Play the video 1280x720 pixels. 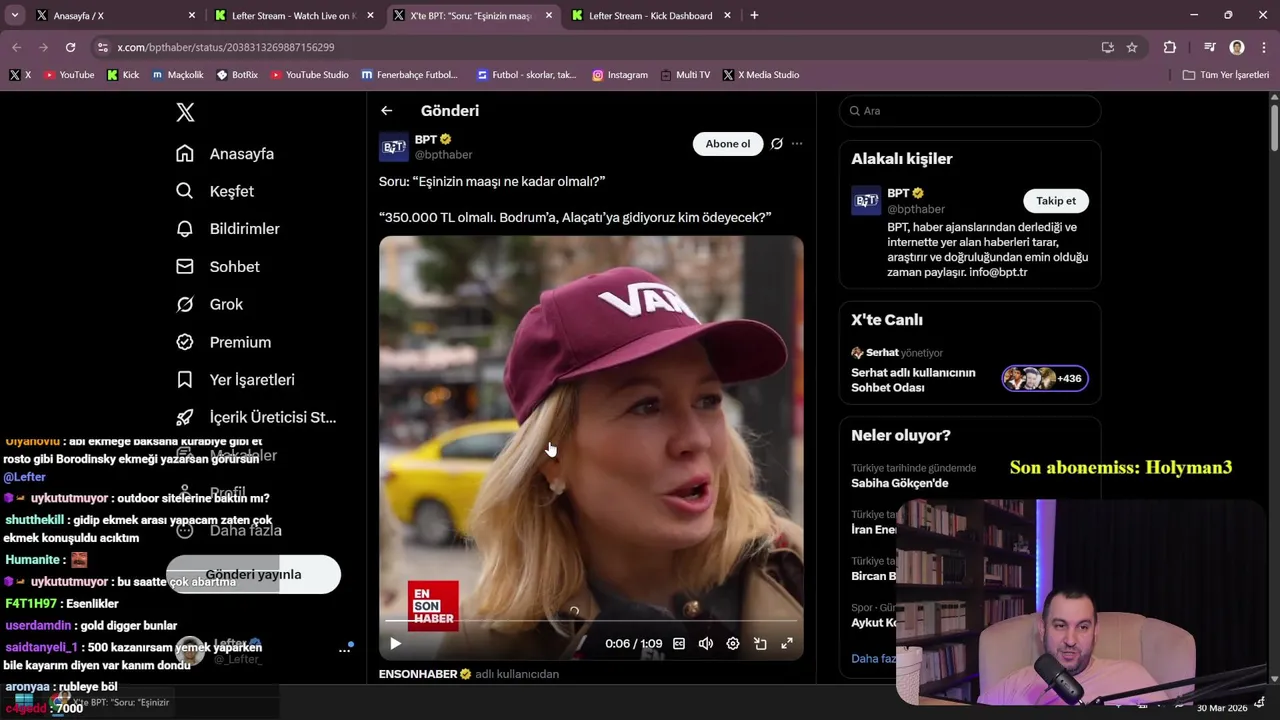pyautogui.click(x=395, y=644)
